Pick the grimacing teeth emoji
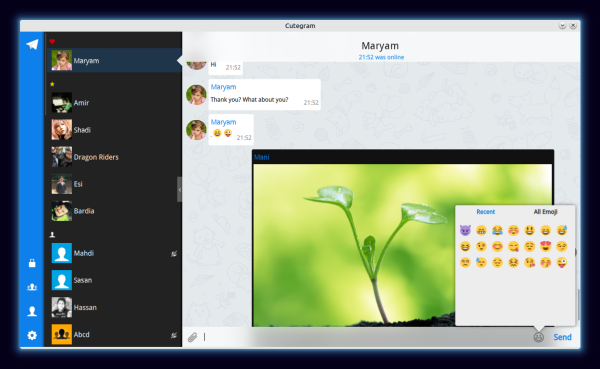Image resolution: width=600 pixels, height=369 pixels. point(481,230)
